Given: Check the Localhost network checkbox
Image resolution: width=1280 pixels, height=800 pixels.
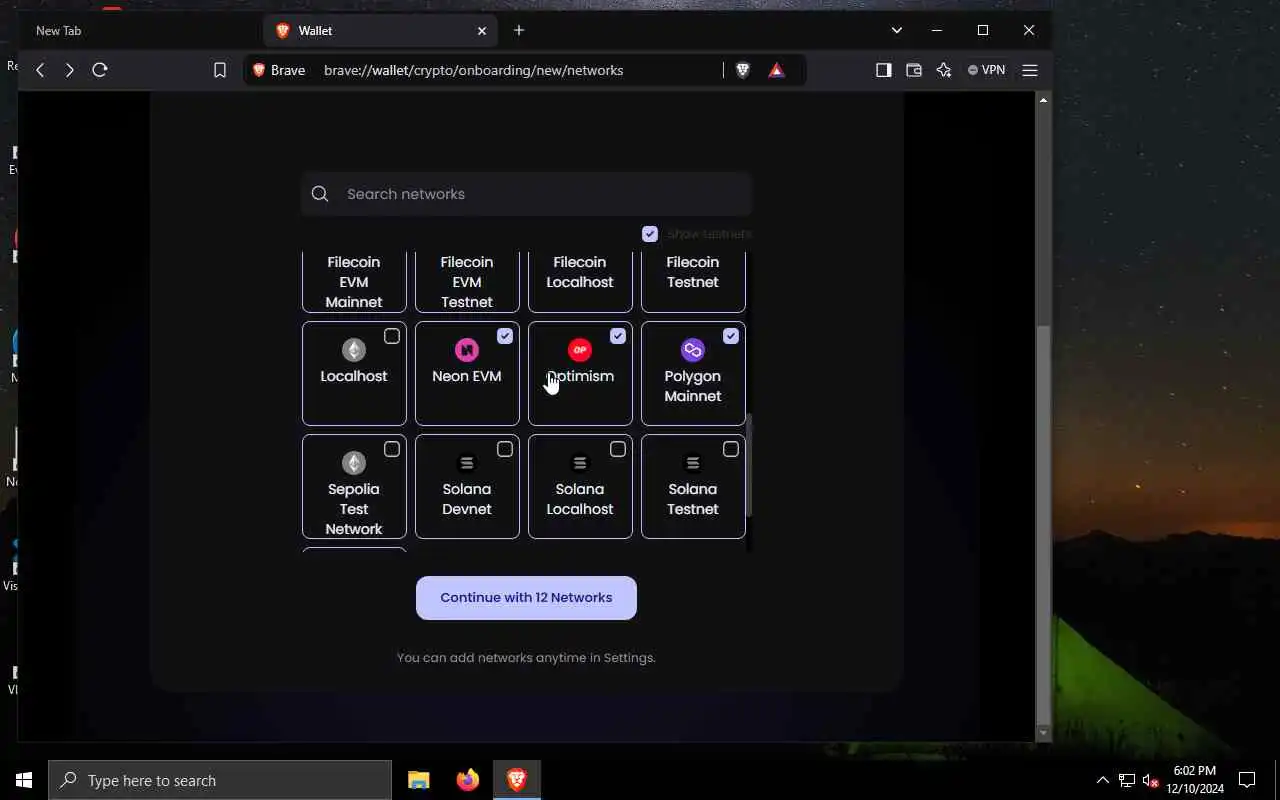Looking at the screenshot, I should (x=392, y=336).
